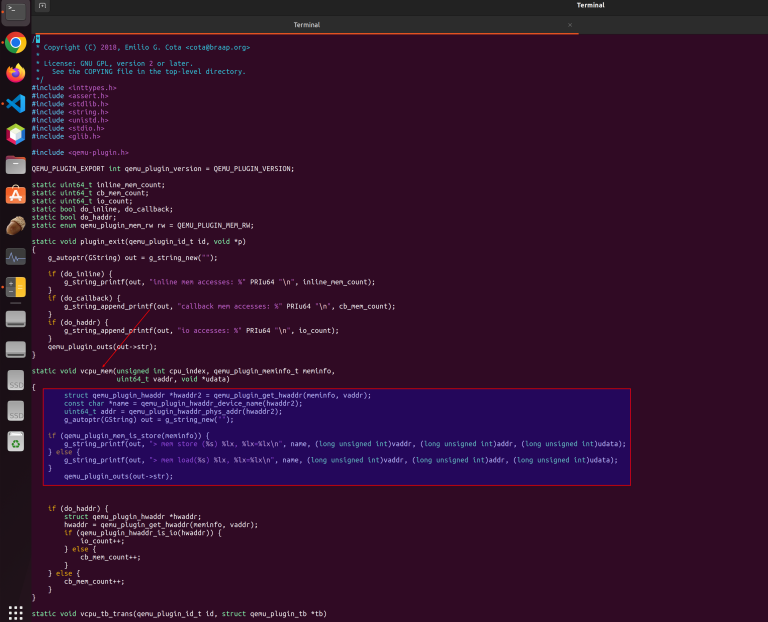Close the Terminal tab with x
The height and width of the screenshot is (622, 768).
[570, 25]
